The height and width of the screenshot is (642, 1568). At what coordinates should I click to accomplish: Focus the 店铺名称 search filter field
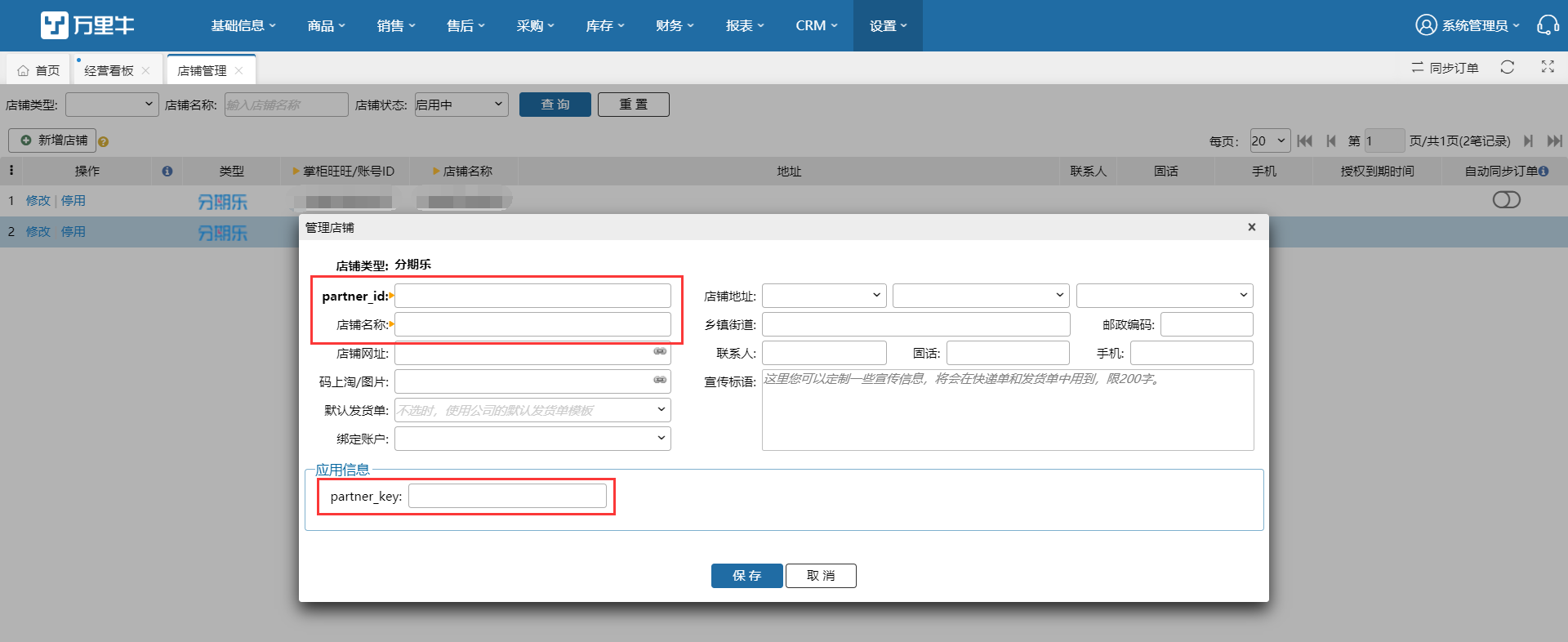click(x=286, y=104)
